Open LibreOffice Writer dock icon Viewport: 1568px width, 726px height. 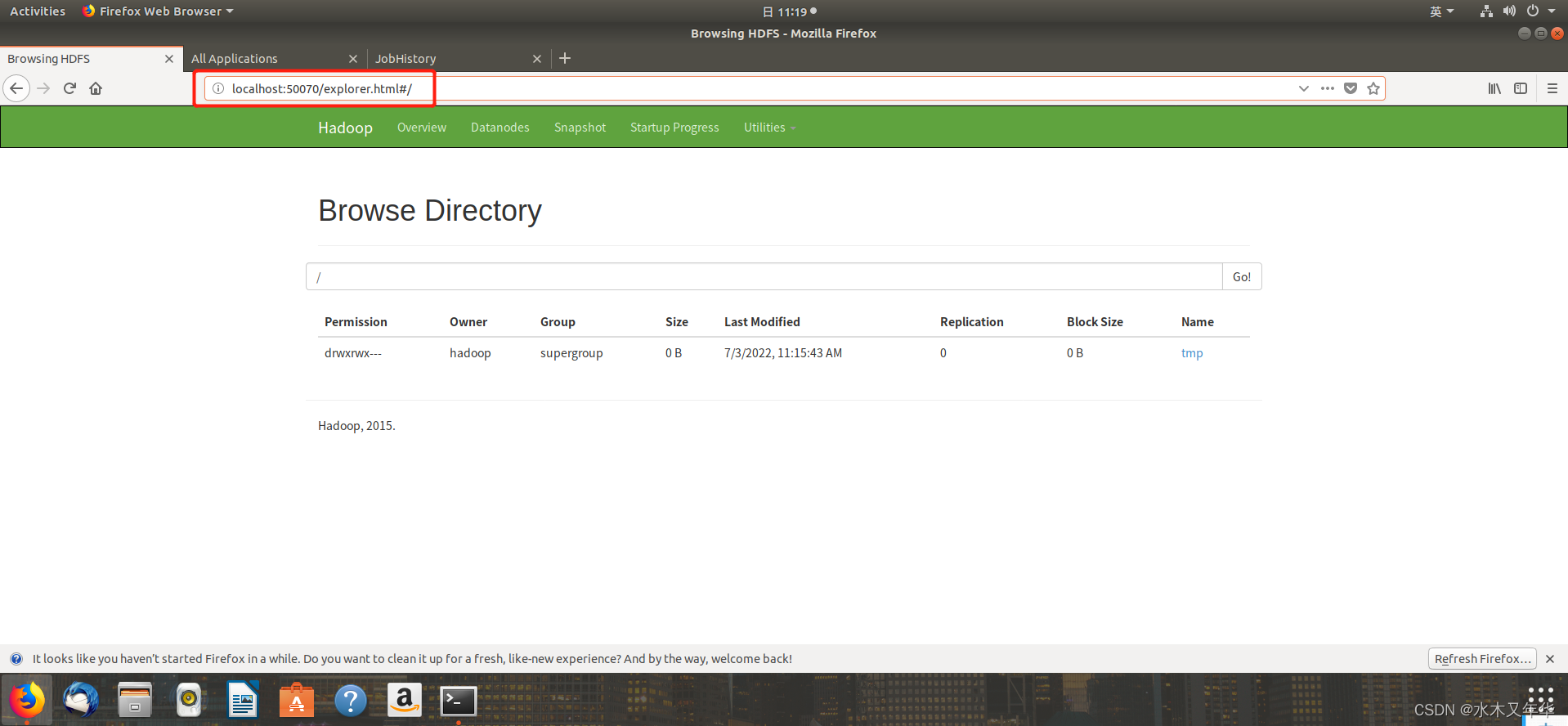[243, 701]
